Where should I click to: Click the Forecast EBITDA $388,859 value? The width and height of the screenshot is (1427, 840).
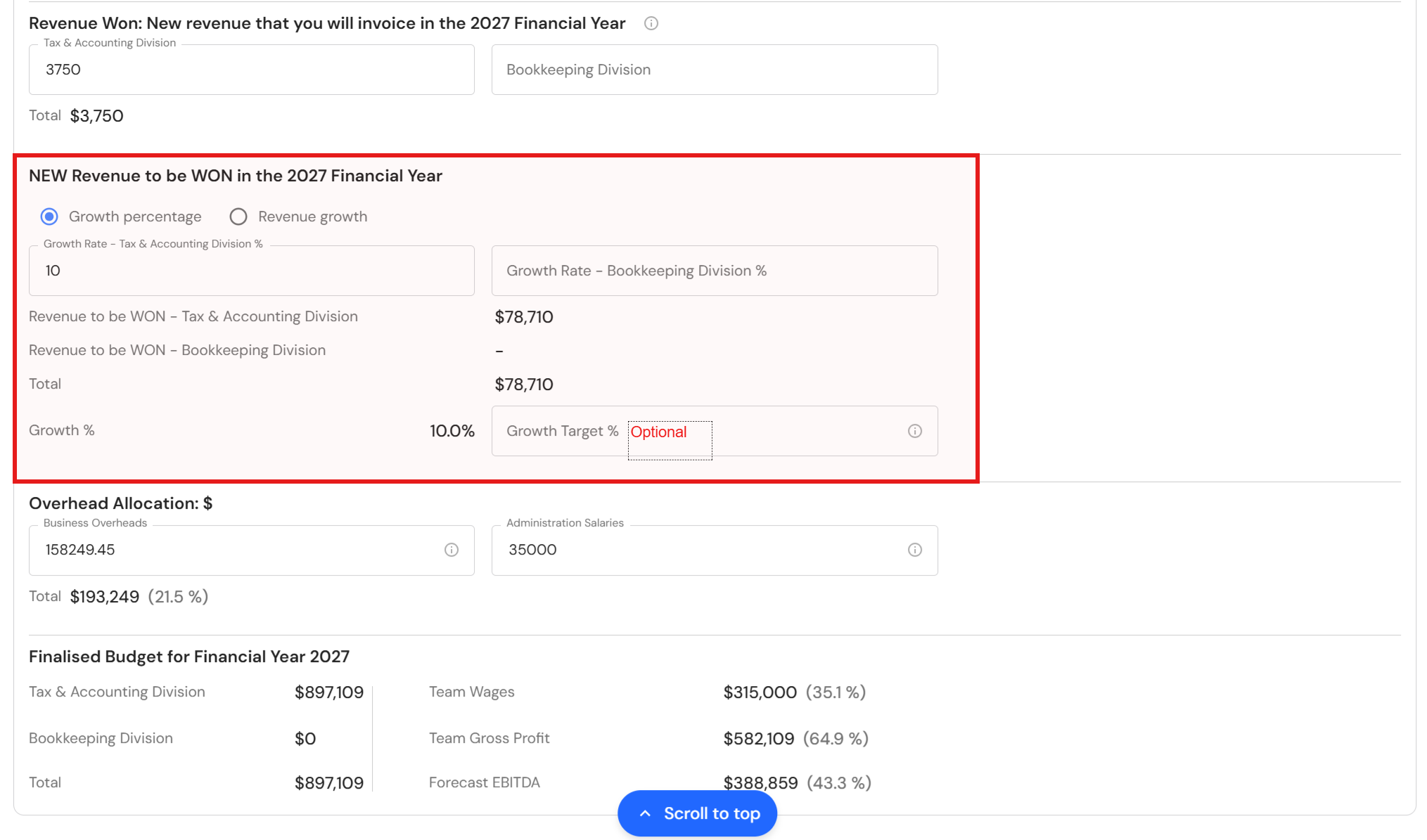click(761, 782)
